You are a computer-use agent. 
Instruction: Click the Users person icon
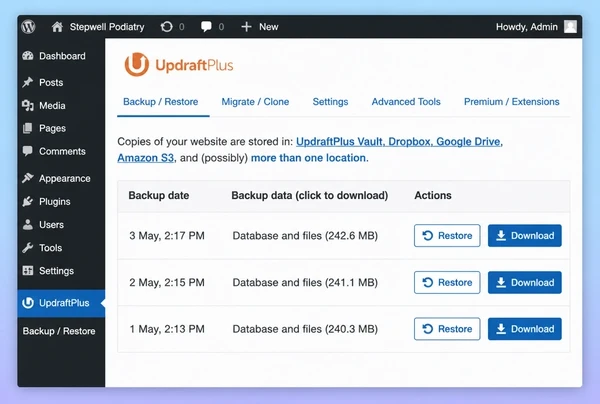point(28,225)
